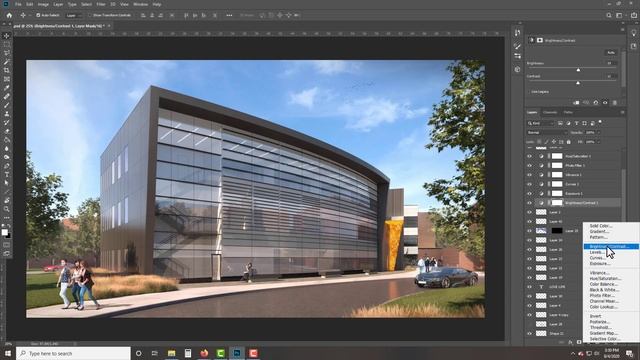Select the Clone Stamp tool
This screenshot has width=640, height=360.
coord(7,114)
